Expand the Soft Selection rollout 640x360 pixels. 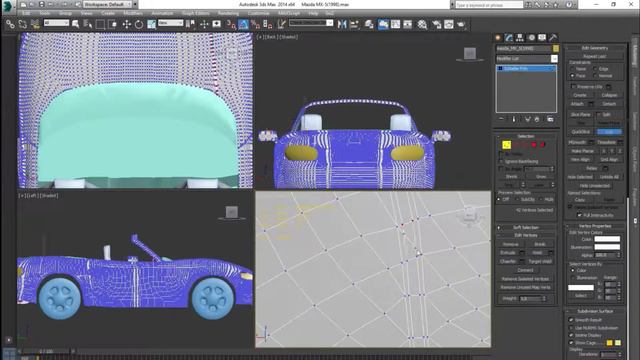(526, 227)
